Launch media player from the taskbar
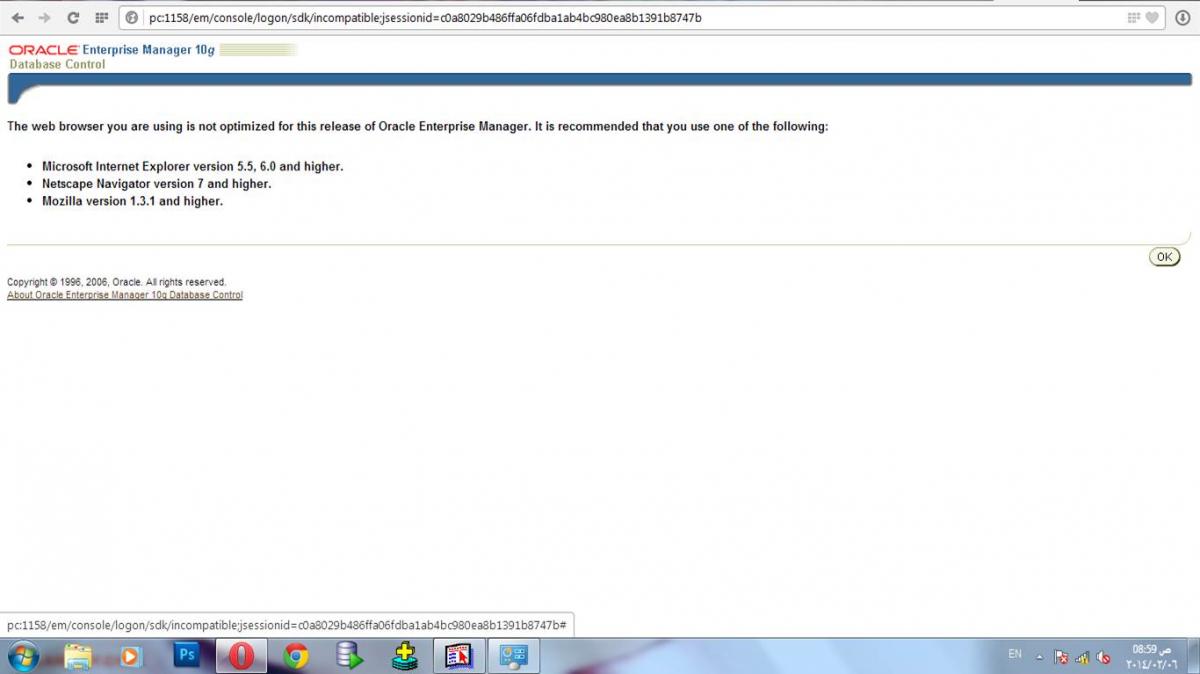Screen dimensions: 1200x674 tap(131, 656)
